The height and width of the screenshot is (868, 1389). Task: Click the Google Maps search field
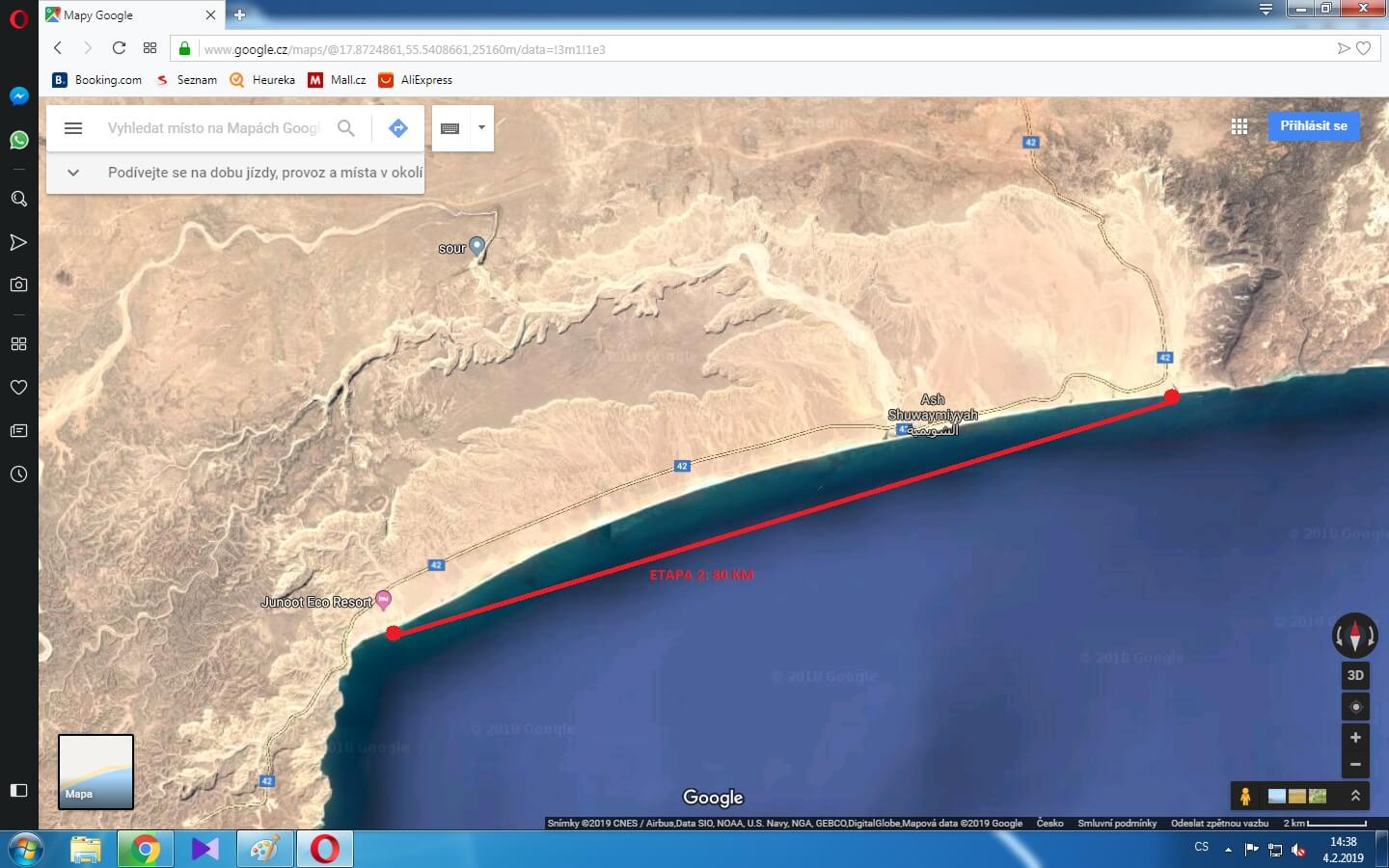coord(212,128)
